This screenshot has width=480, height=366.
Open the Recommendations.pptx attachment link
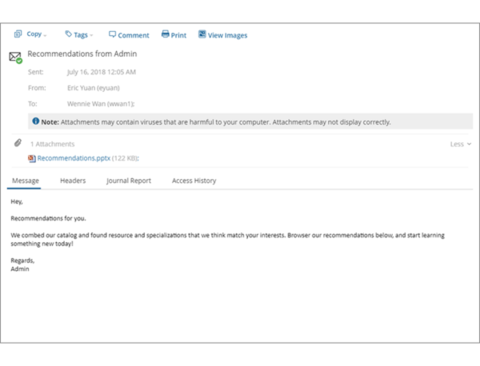74,158
